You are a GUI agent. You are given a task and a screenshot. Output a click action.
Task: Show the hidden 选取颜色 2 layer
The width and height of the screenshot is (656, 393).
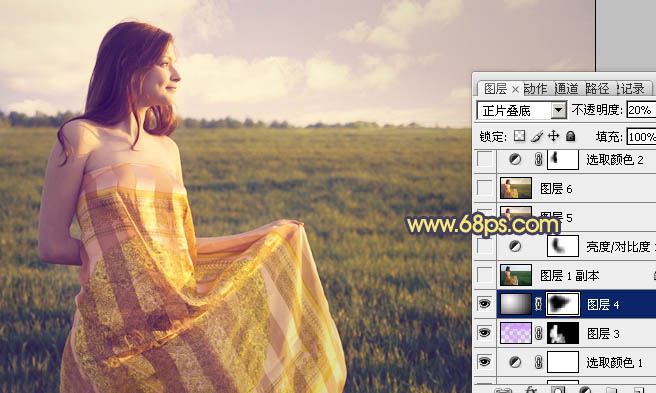point(485,159)
